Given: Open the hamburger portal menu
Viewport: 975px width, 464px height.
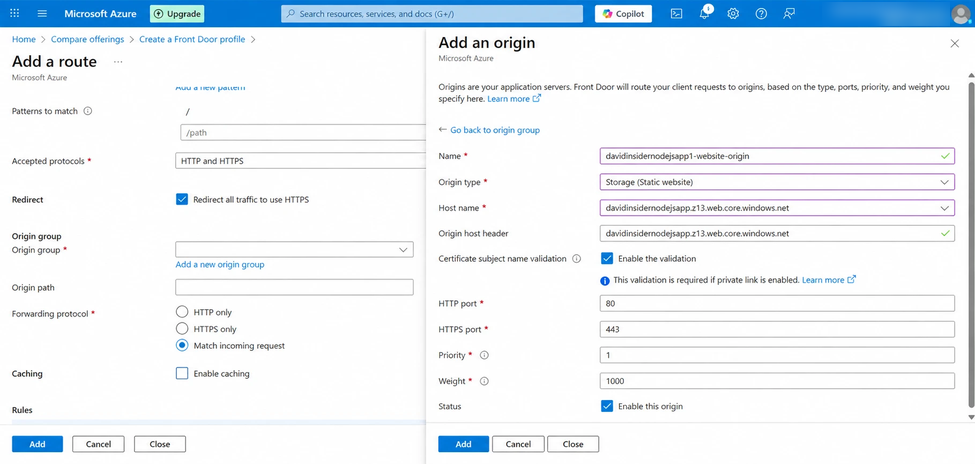Looking at the screenshot, I should tap(42, 14).
